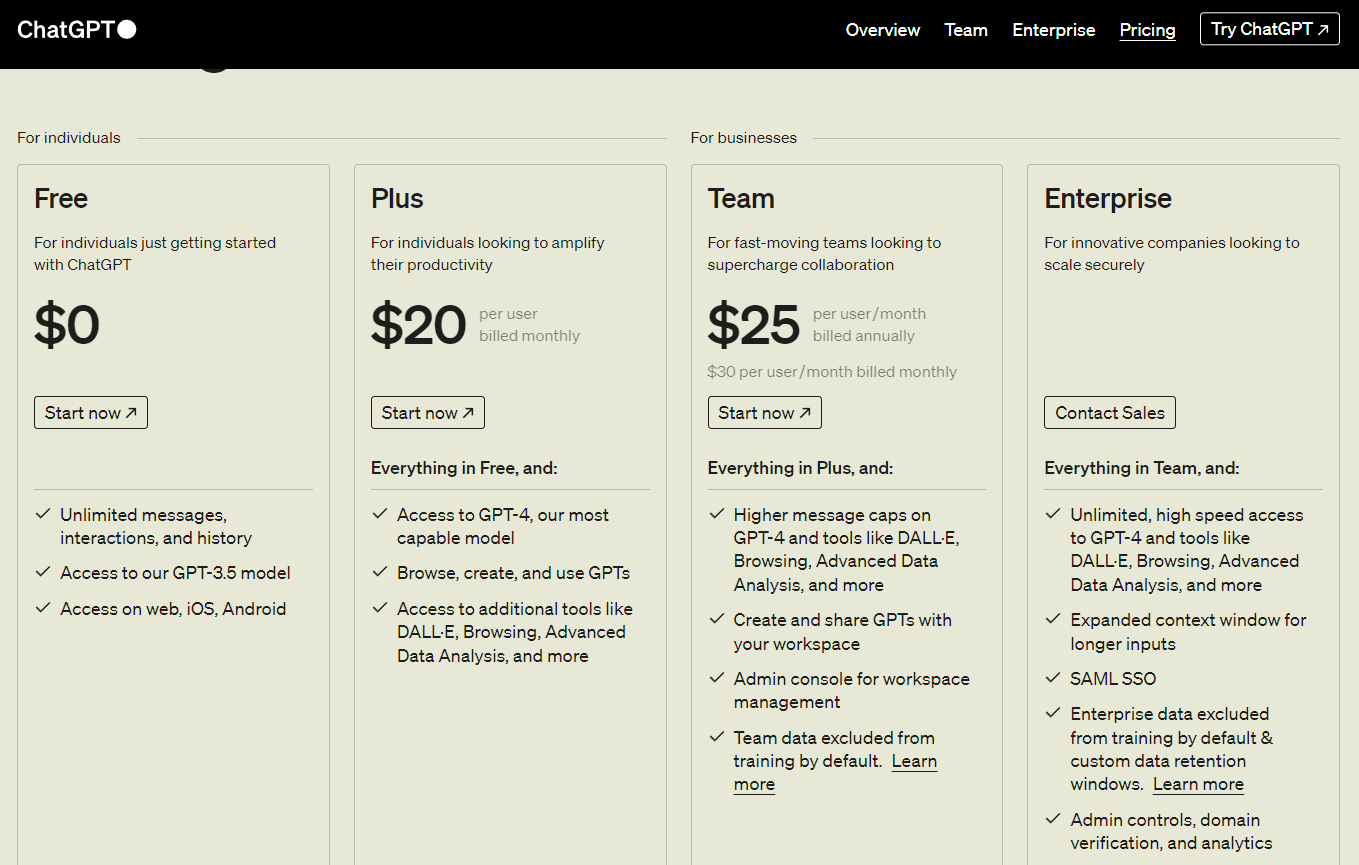Click the 'SAML SSO' feature

click(x=1113, y=679)
